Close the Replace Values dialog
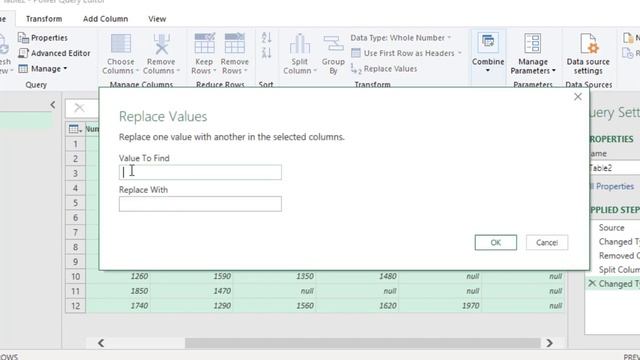 pos(578,97)
